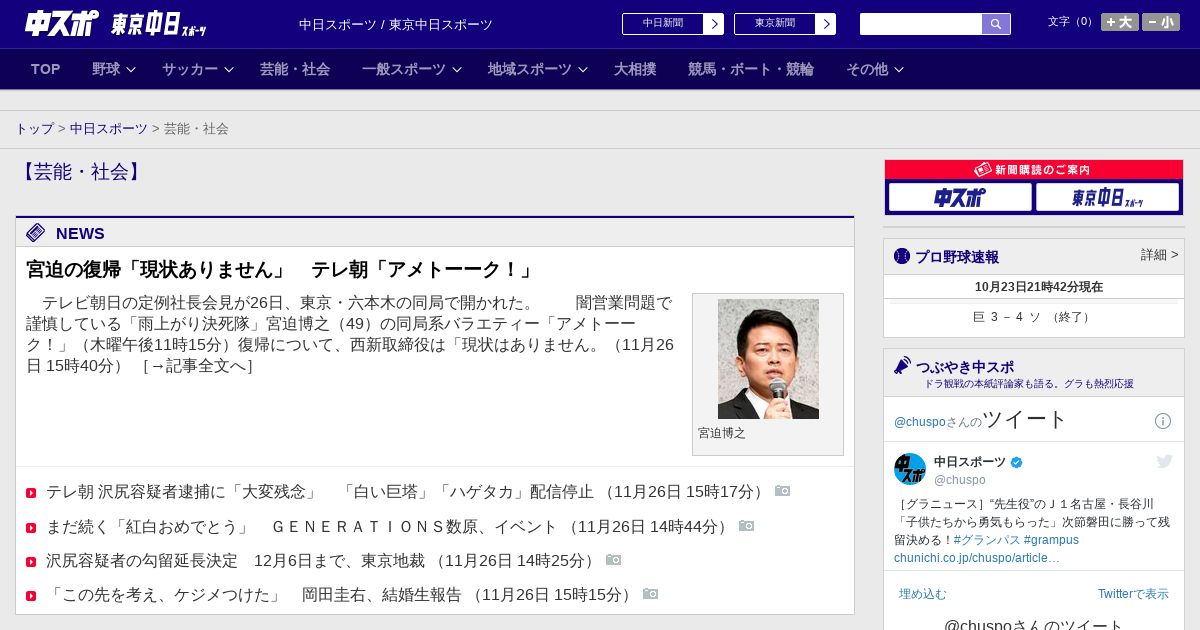
Task: Click the arrow beside 中日新聞
Action: pyautogui.click(x=714, y=24)
